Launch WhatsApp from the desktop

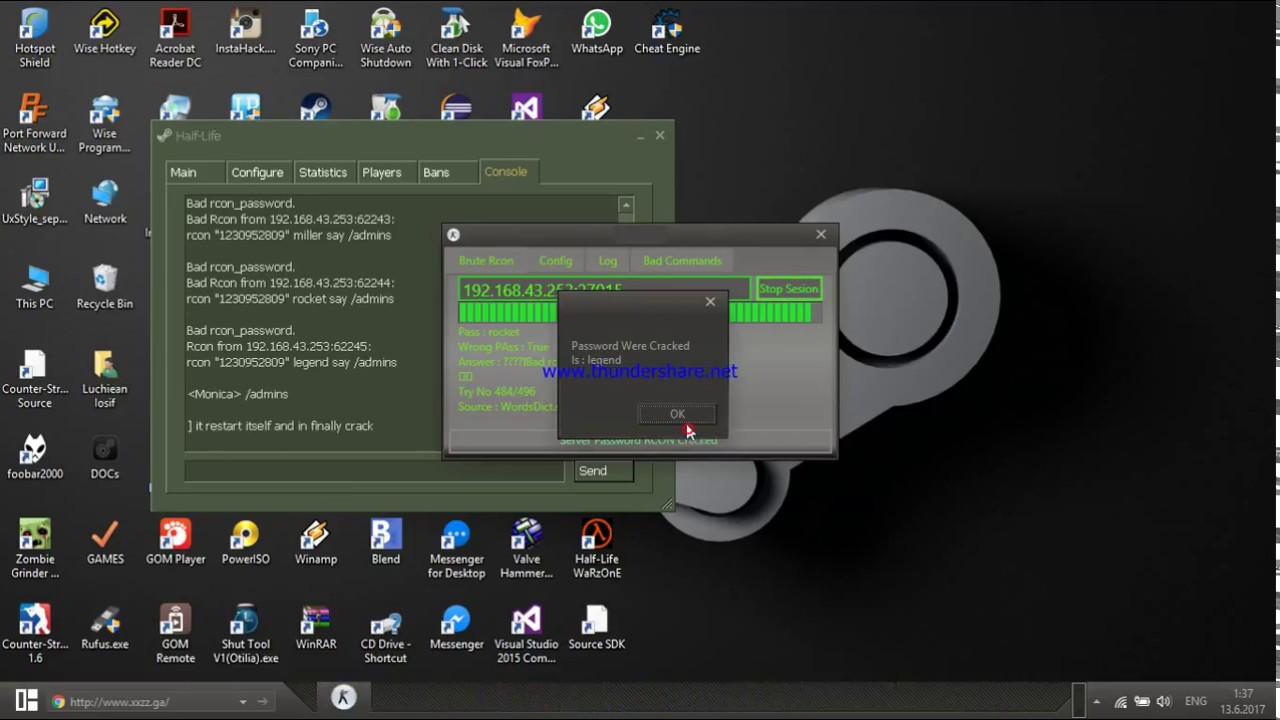(x=597, y=32)
